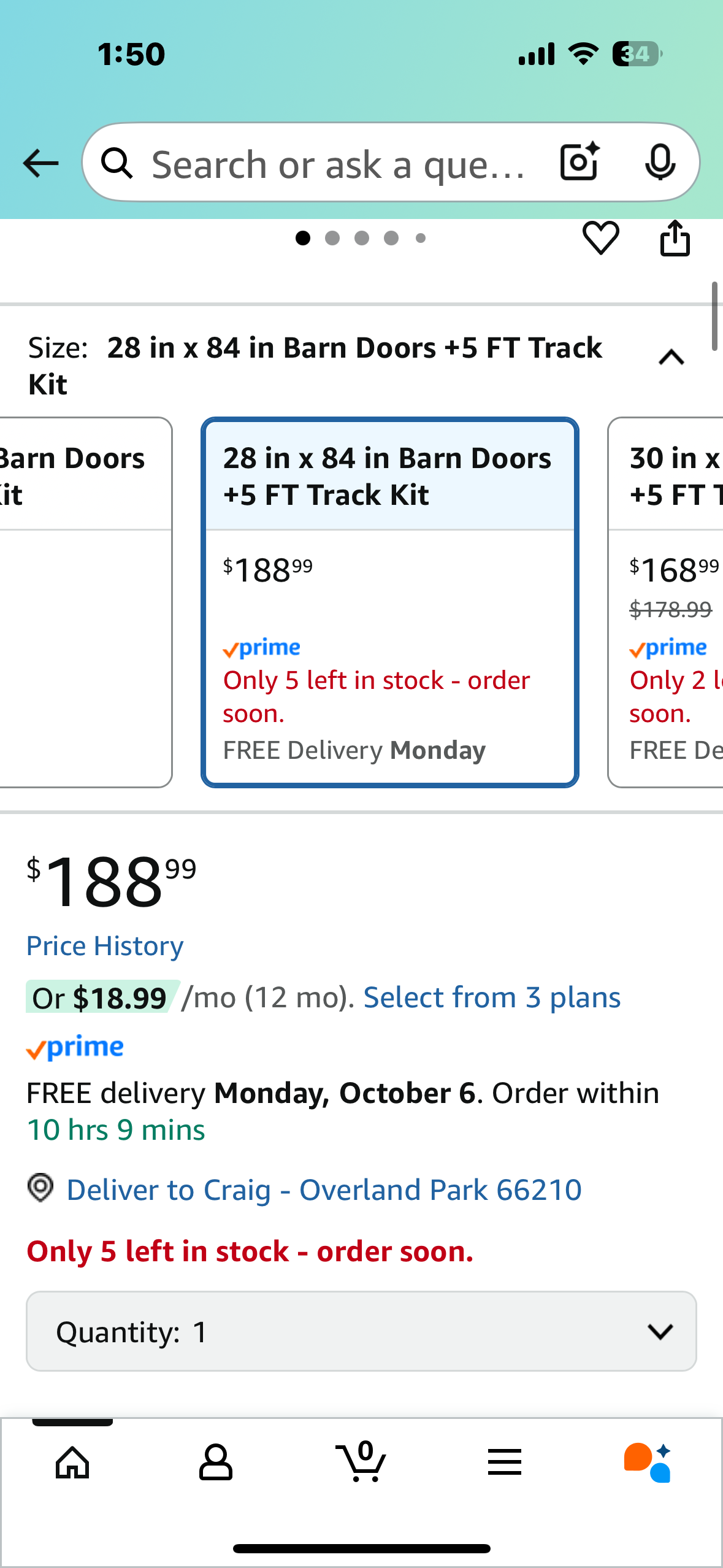Tap the search input field

point(337,163)
